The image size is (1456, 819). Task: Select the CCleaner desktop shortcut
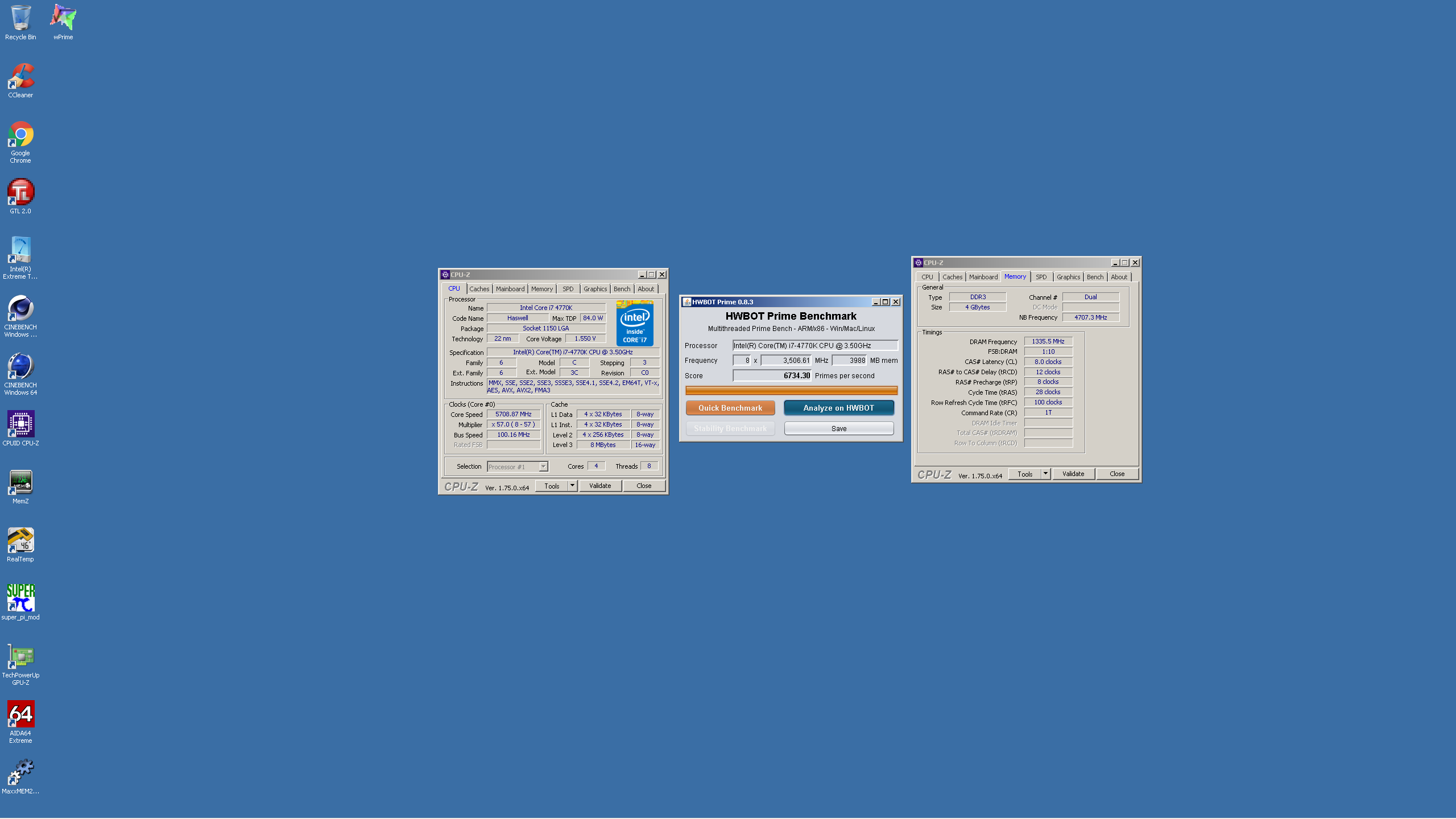point(20,81)
